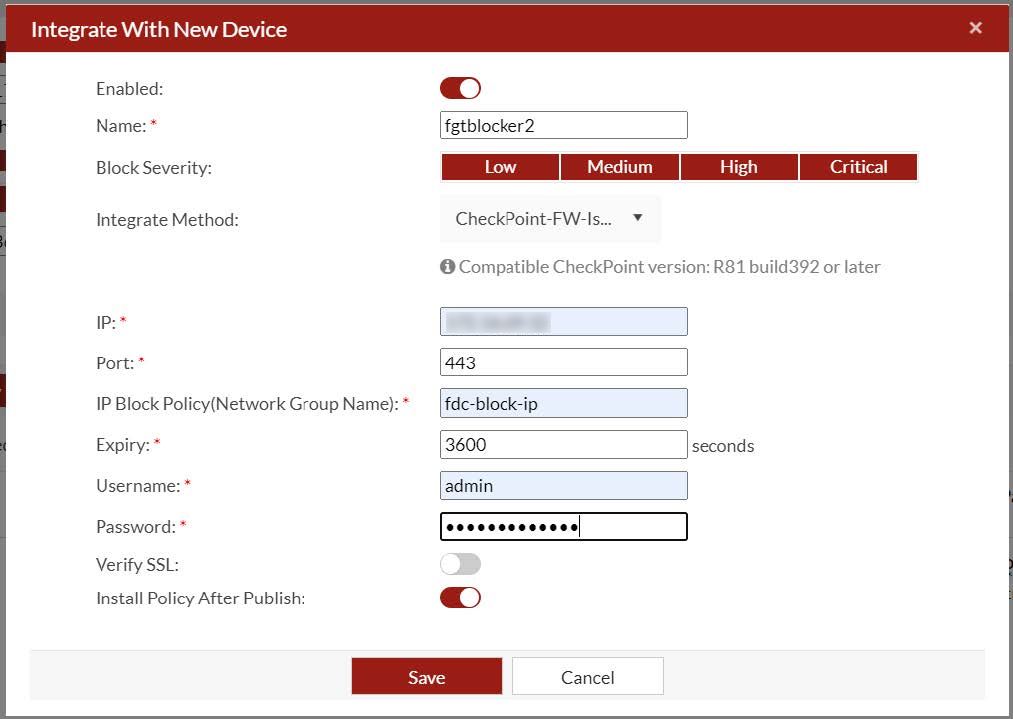The height and width of the screenshot is (719, 1013).
Task: Toggle the Enabled switch
Action: (460, 88)
